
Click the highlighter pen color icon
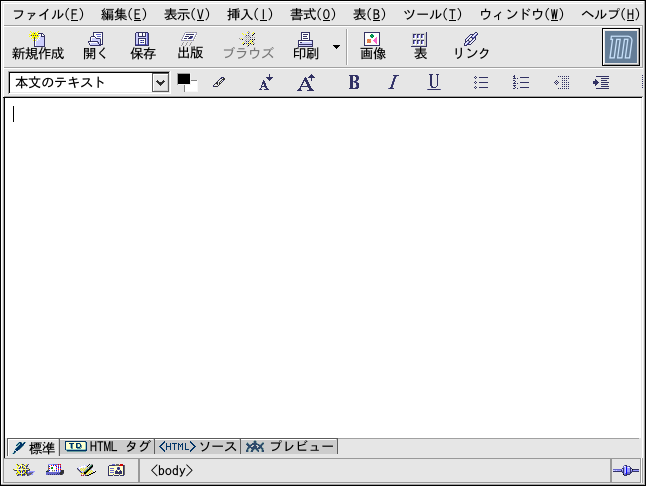point(219,83)
